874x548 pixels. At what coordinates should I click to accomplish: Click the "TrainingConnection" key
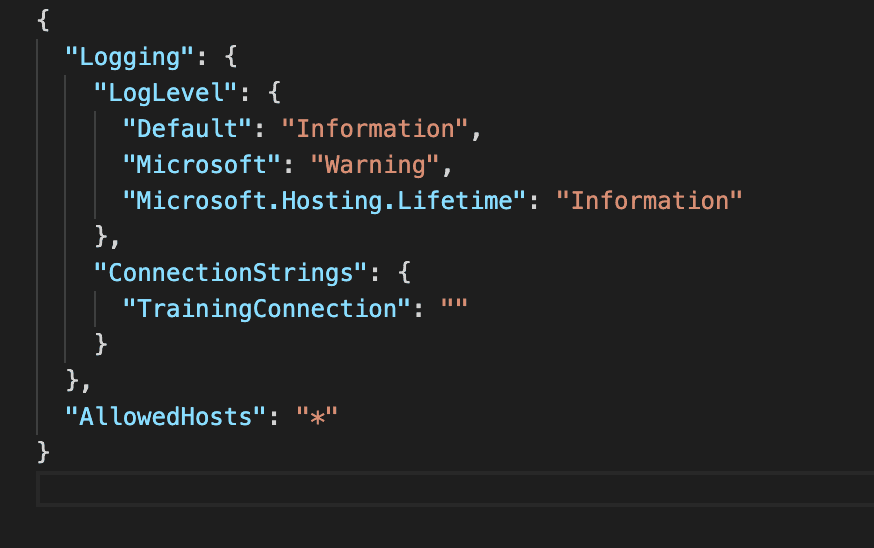(266, 308)
